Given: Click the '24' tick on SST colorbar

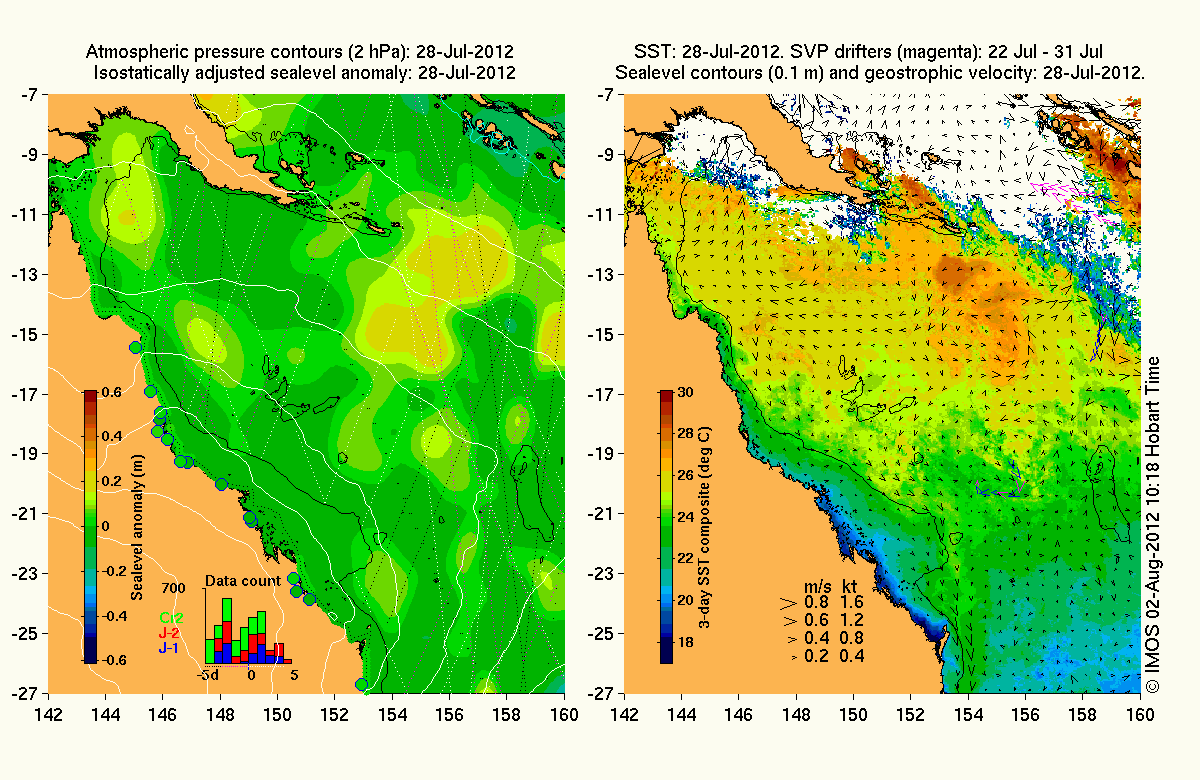Looking at the screenshot, I should click(685, 518).
